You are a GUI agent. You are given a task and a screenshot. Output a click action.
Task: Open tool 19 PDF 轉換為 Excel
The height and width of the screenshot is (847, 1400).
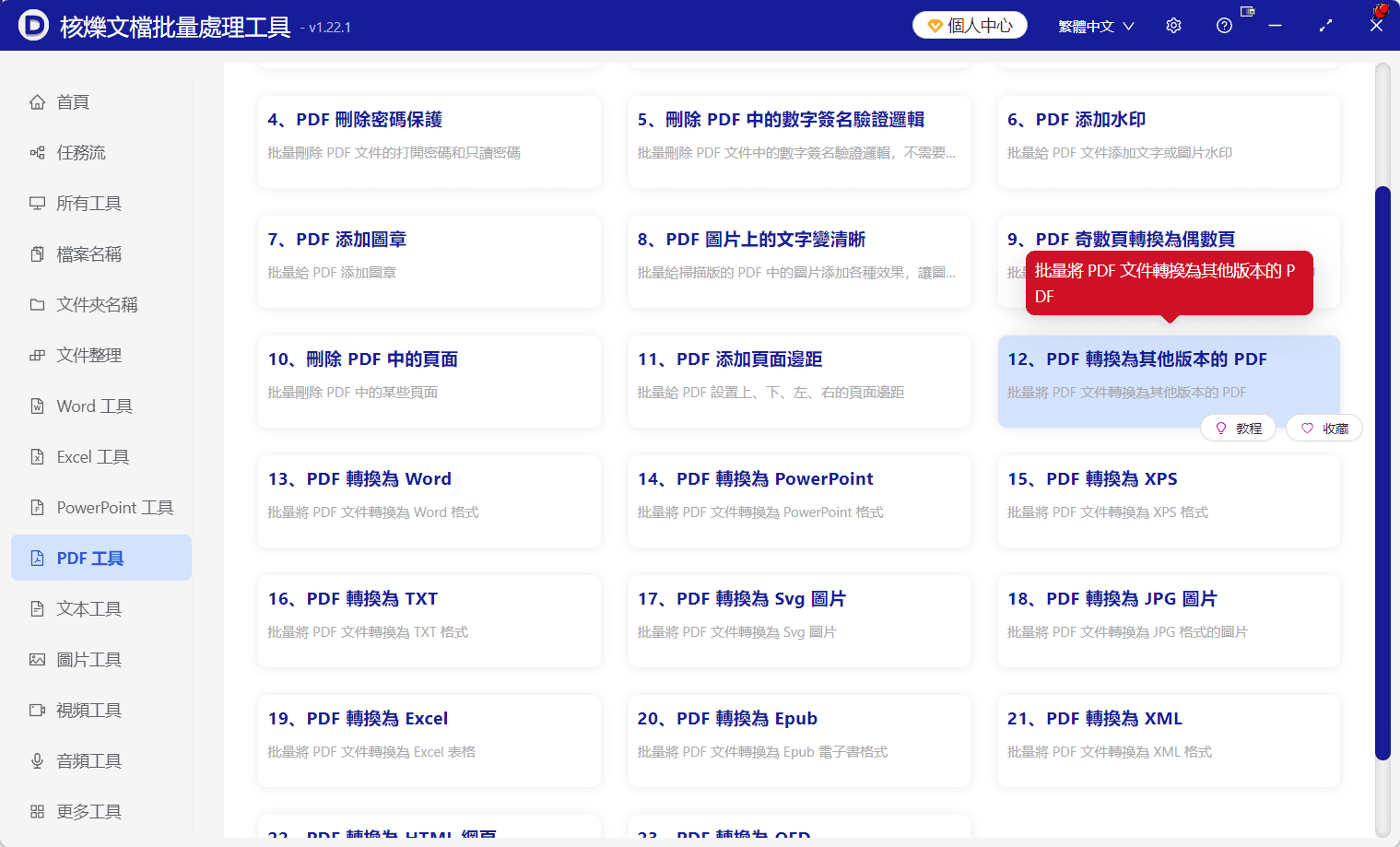click(x=429, y=741)
